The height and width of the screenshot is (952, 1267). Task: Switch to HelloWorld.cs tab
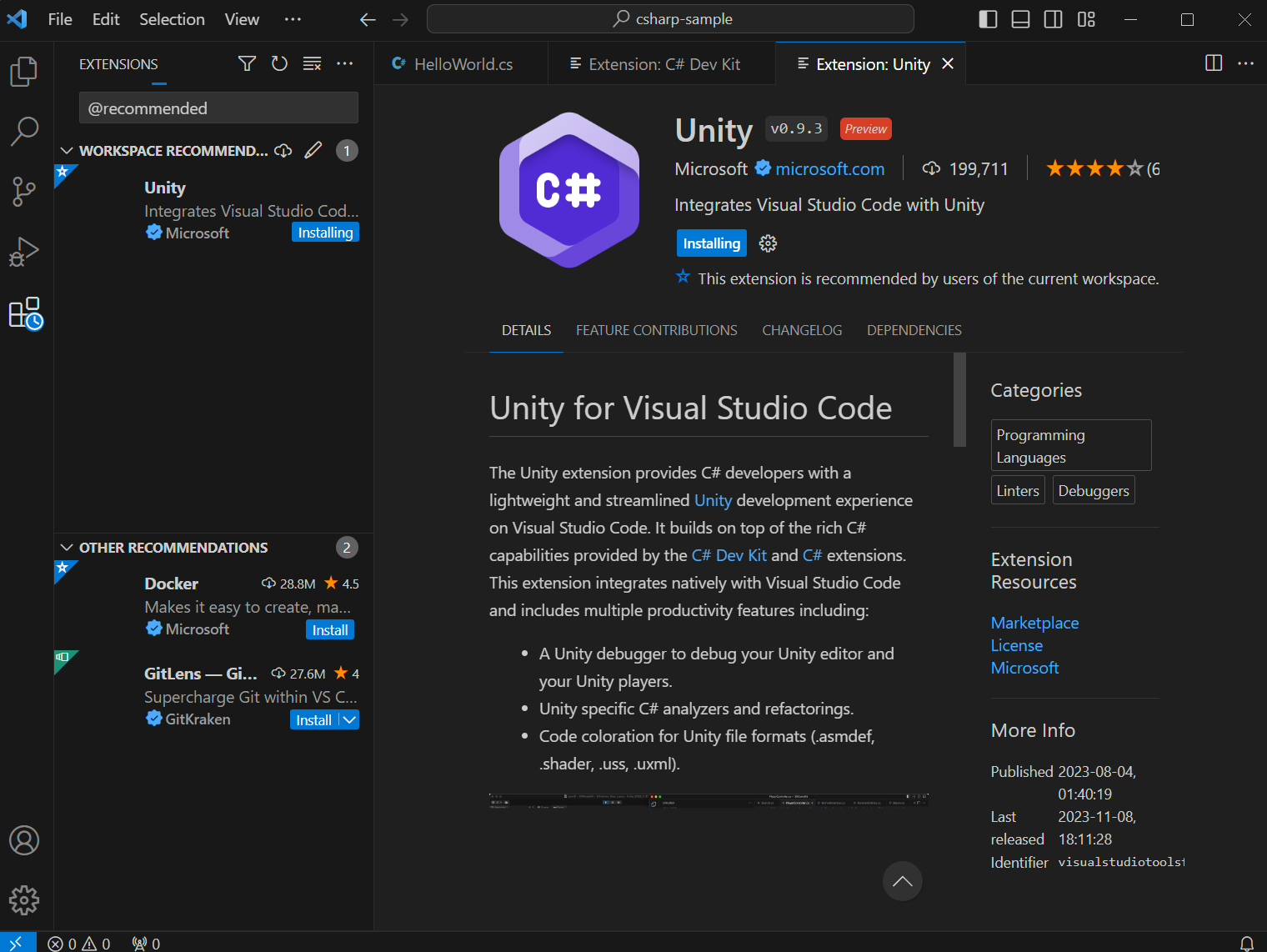[x=461, y=64]
